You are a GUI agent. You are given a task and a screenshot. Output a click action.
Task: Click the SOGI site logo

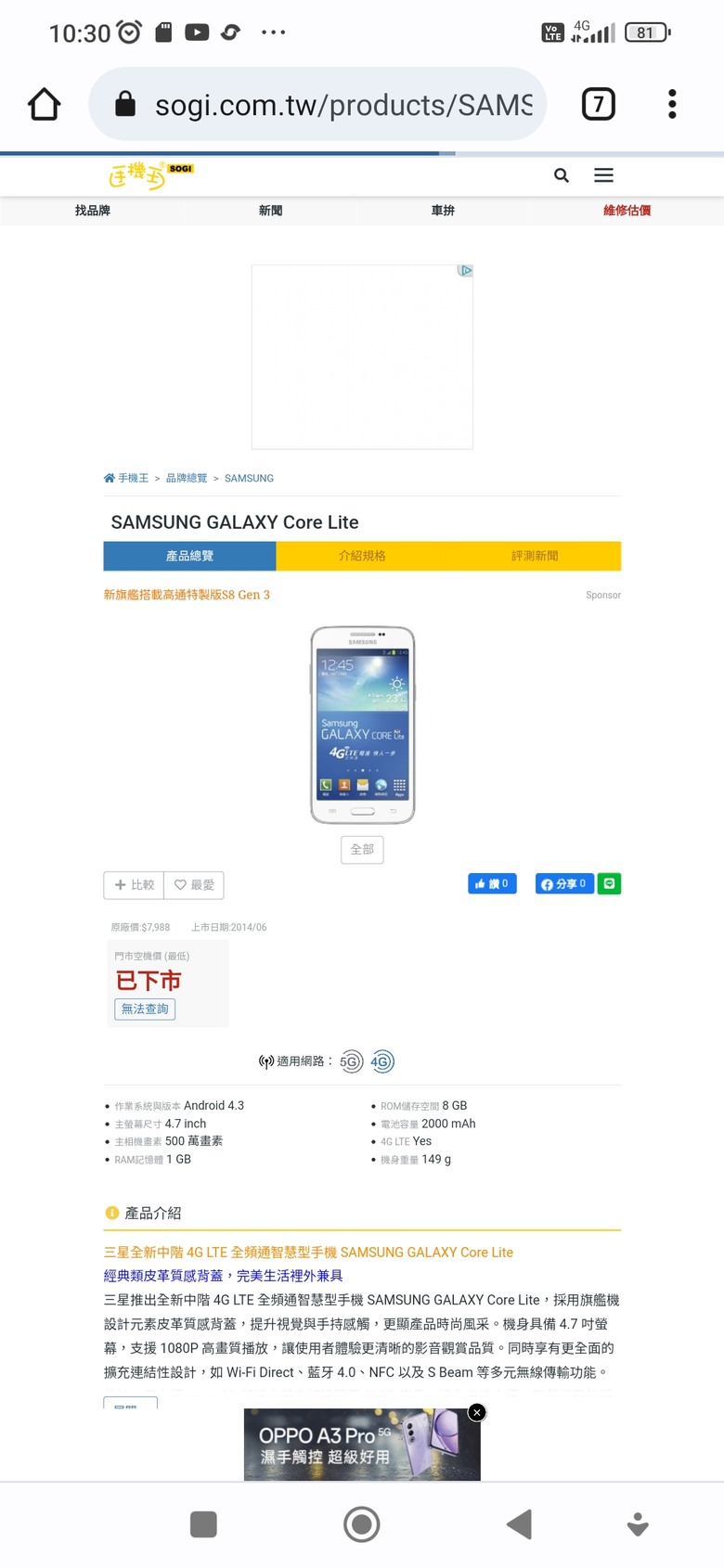[x=150, y=174]
